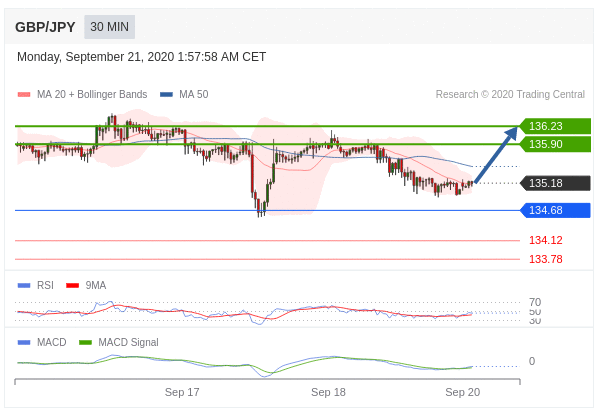
Task: Click the 'Sep 18' date axis label
Action: pyautogui.click(x=328, y=392)
